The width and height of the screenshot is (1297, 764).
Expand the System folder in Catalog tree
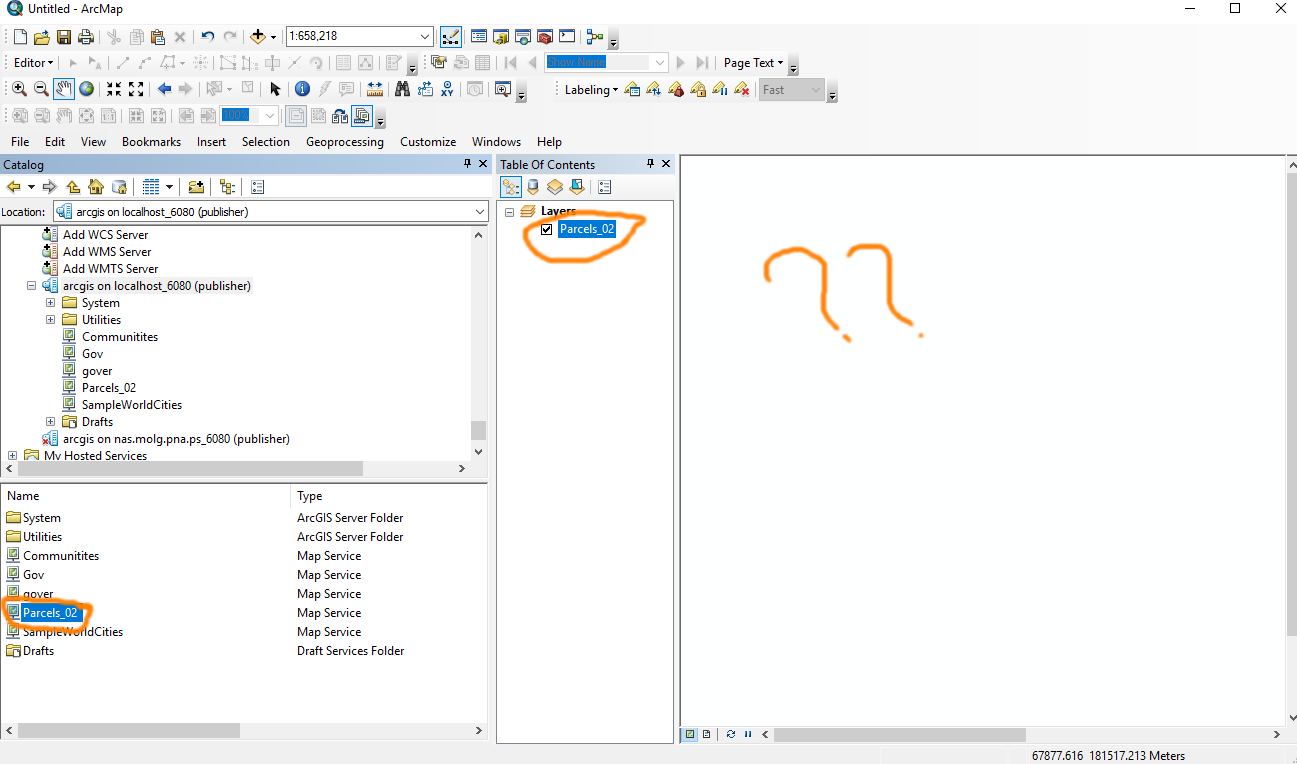[x=50, y=302]
